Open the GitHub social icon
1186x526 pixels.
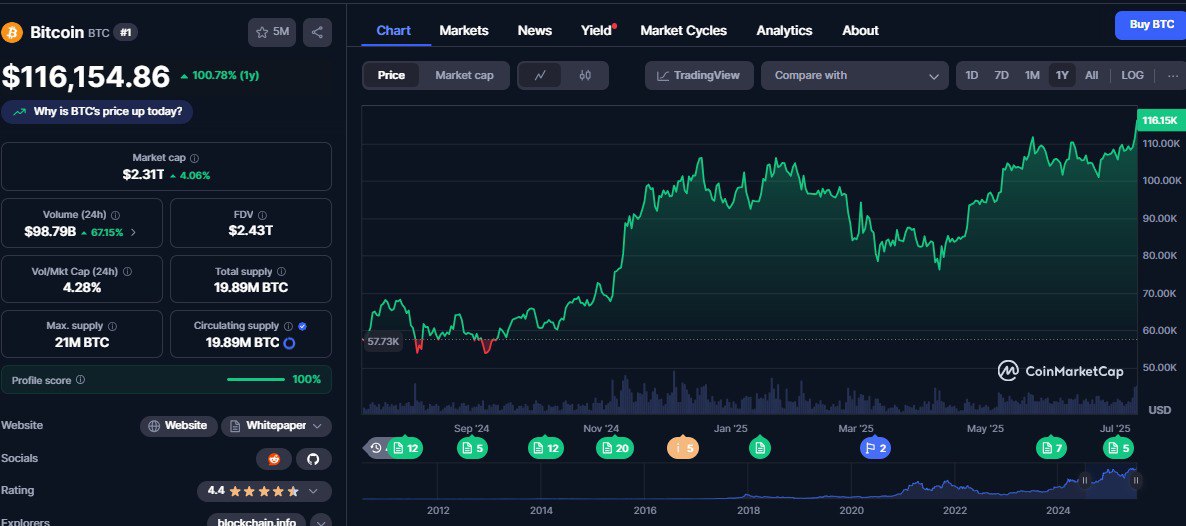[x=313, y=459]
